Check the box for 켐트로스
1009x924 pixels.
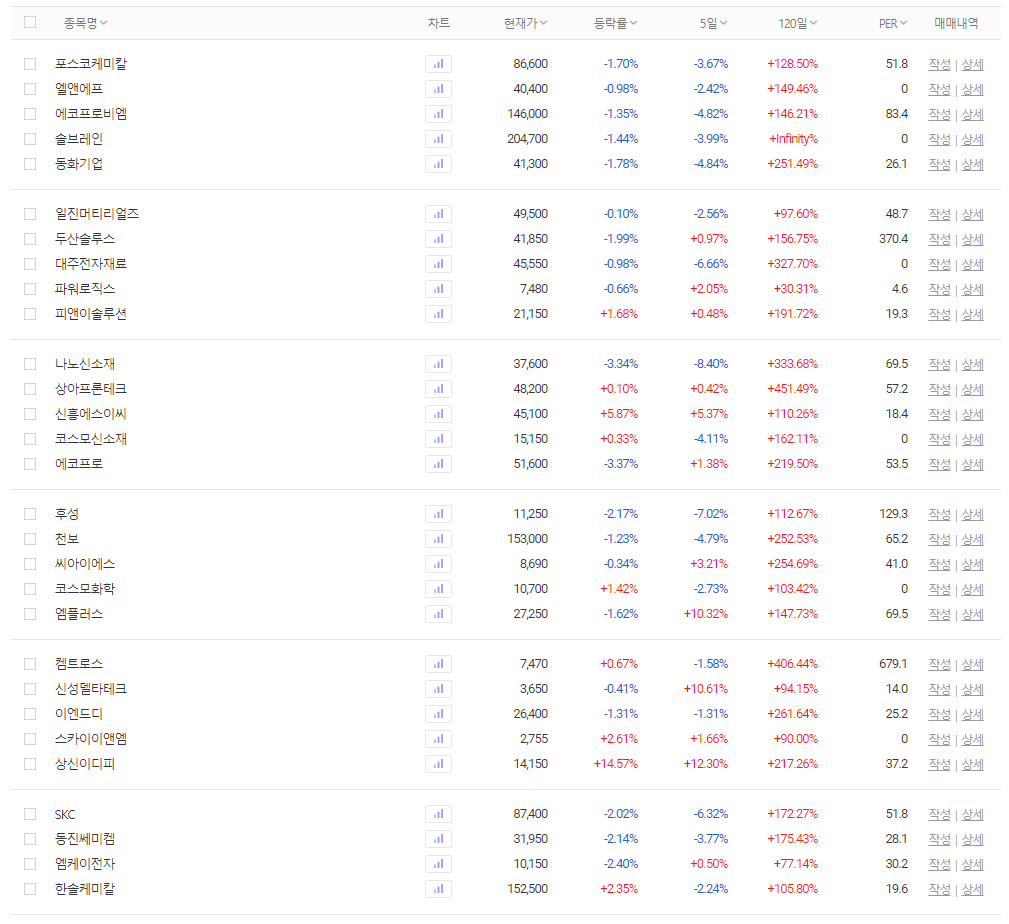[x=30, y=663]
